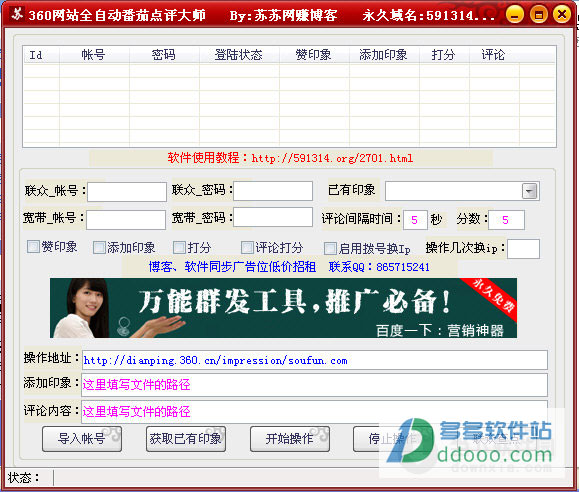Close the window with yellow X icon

562,14
